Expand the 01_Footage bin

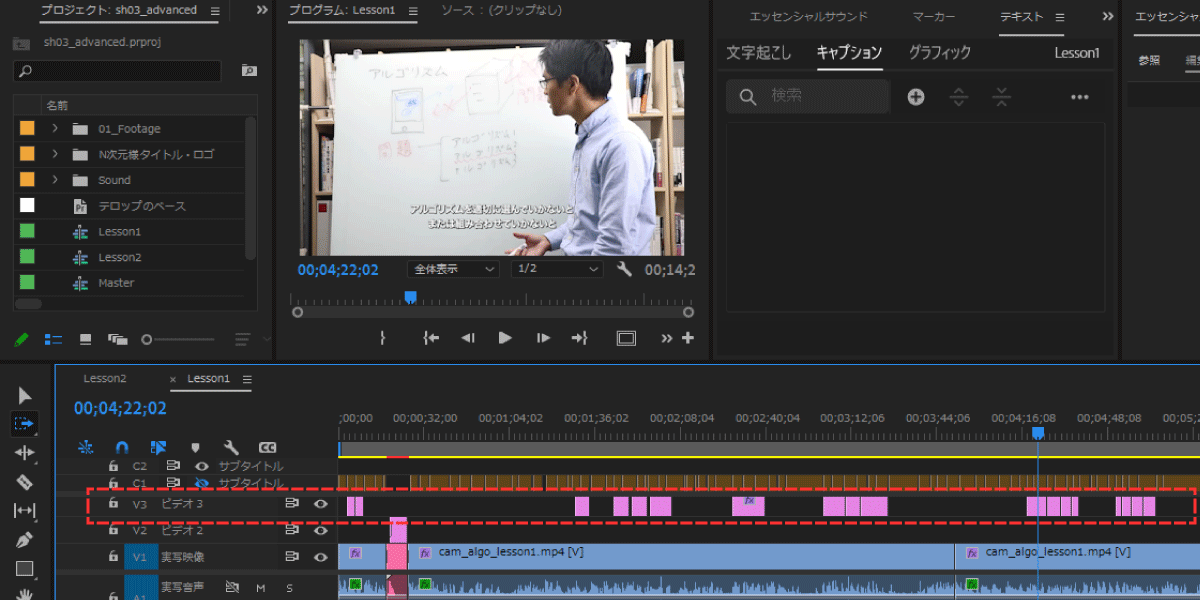pyautogui.click(x=55, y=128)
